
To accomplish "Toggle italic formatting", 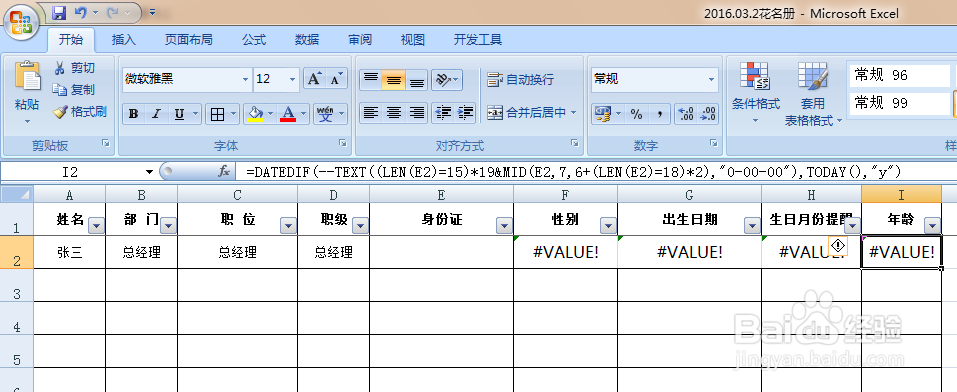I will pyautogui.click(x=156, y=114).
